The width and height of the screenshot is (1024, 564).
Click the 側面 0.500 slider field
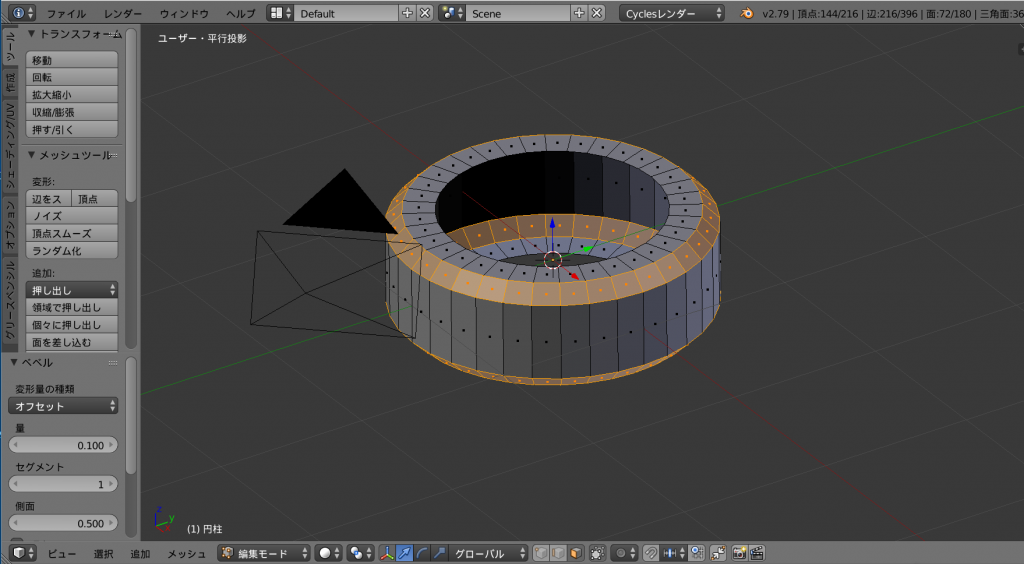pyautogui.click(x=63, y=523)
